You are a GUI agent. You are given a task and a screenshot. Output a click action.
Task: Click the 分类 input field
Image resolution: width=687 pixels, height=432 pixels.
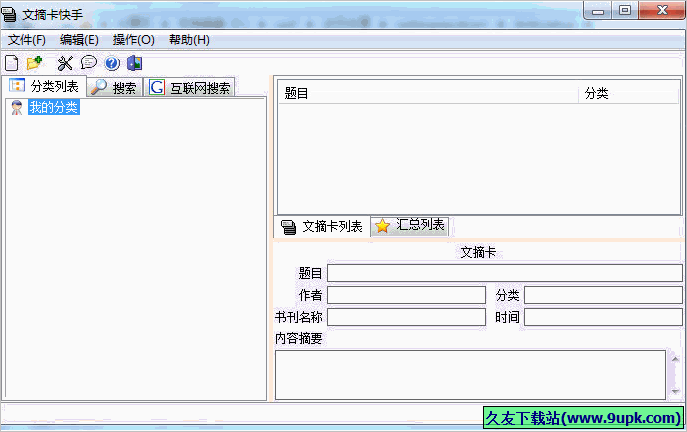pyautogui.click(x=603, y=295)
